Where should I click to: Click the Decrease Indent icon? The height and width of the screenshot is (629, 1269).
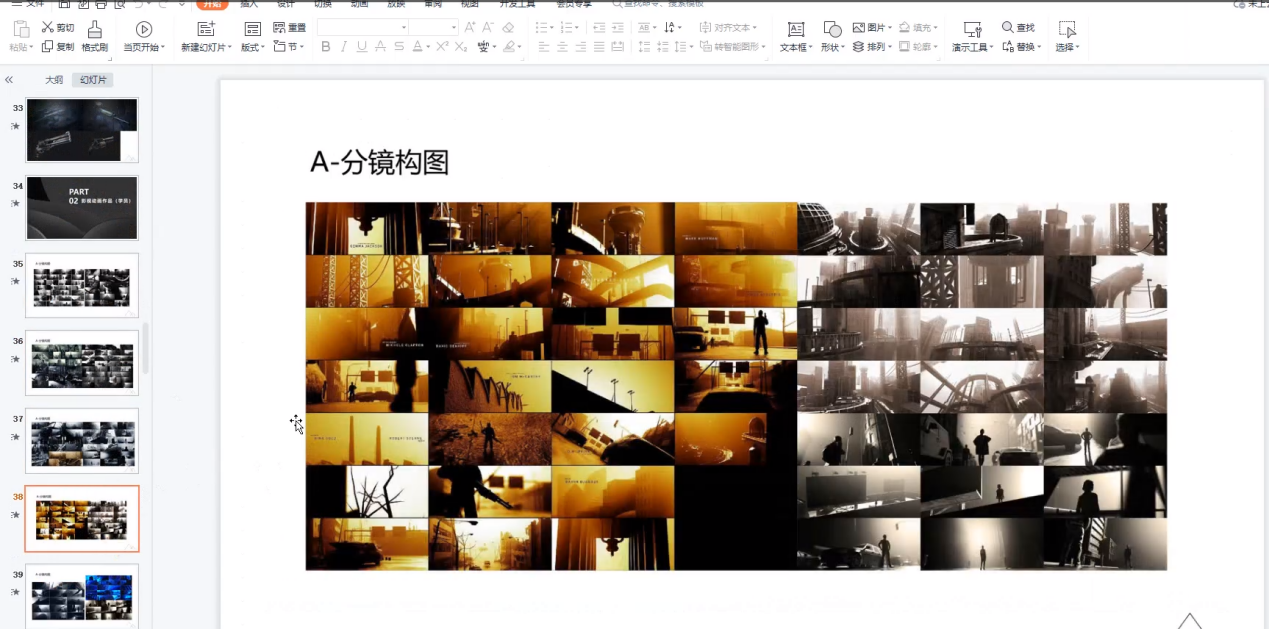pyautogui.click(x=599, y=28)
